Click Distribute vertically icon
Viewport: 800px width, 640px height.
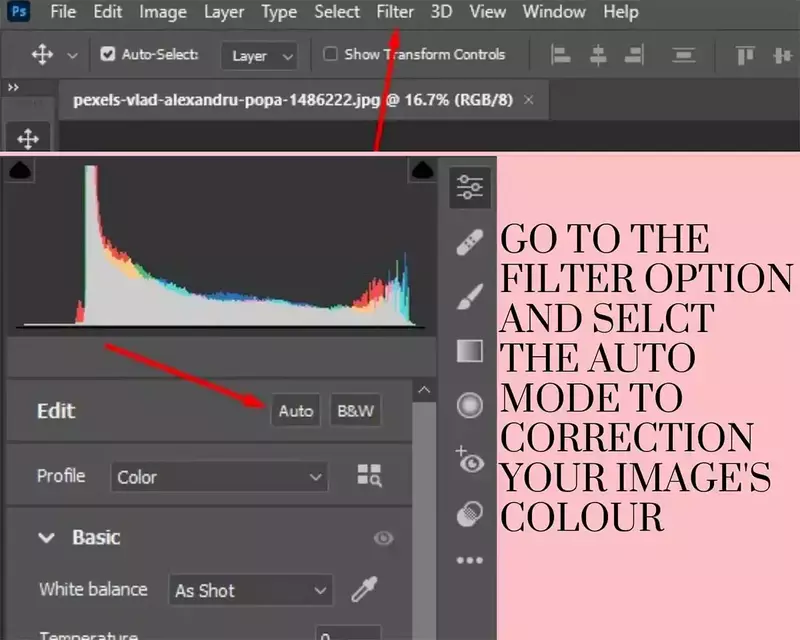click(x=684, y=55)
